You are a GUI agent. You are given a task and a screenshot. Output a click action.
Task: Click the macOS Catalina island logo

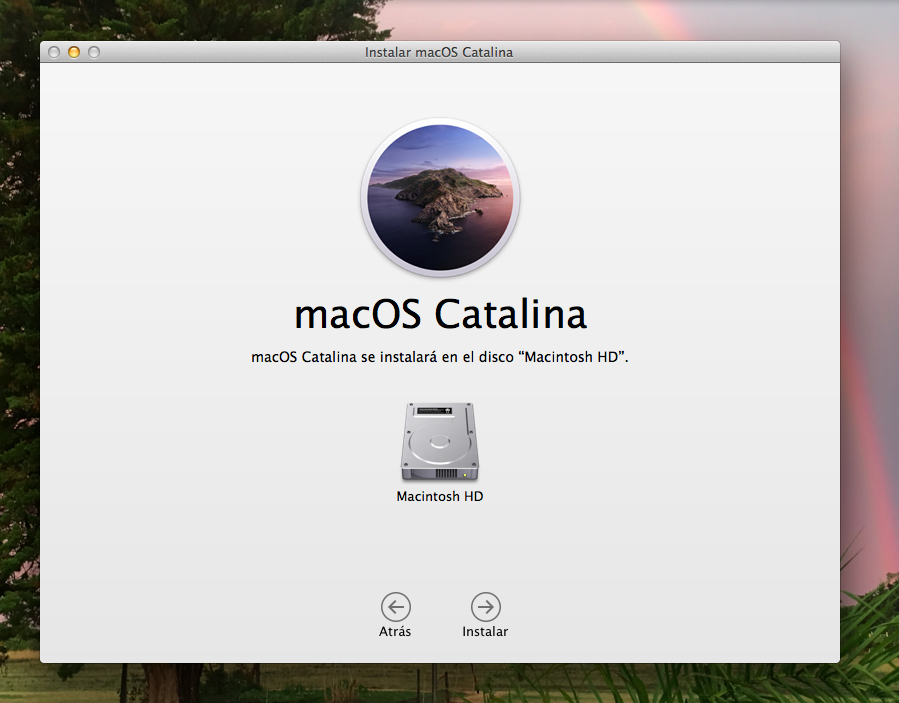[x=440, y=197]
